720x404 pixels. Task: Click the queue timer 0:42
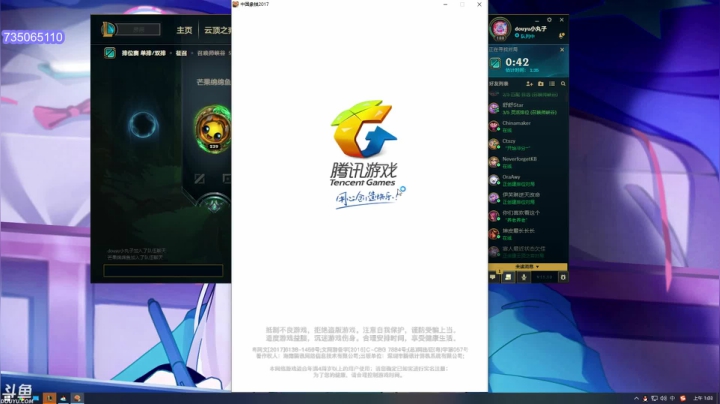click(x=517, y=62)
